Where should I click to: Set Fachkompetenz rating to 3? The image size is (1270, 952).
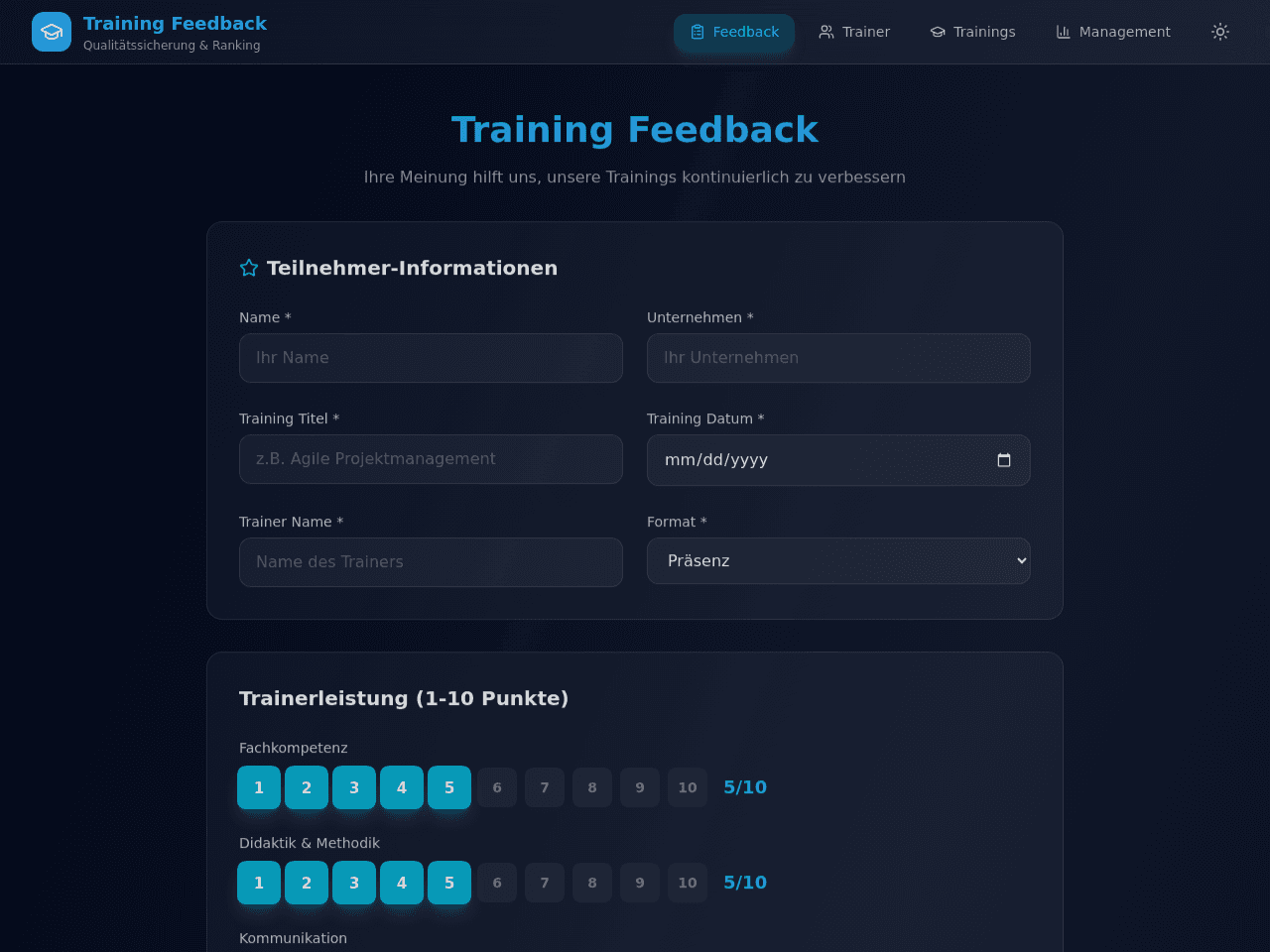point(354,787)
